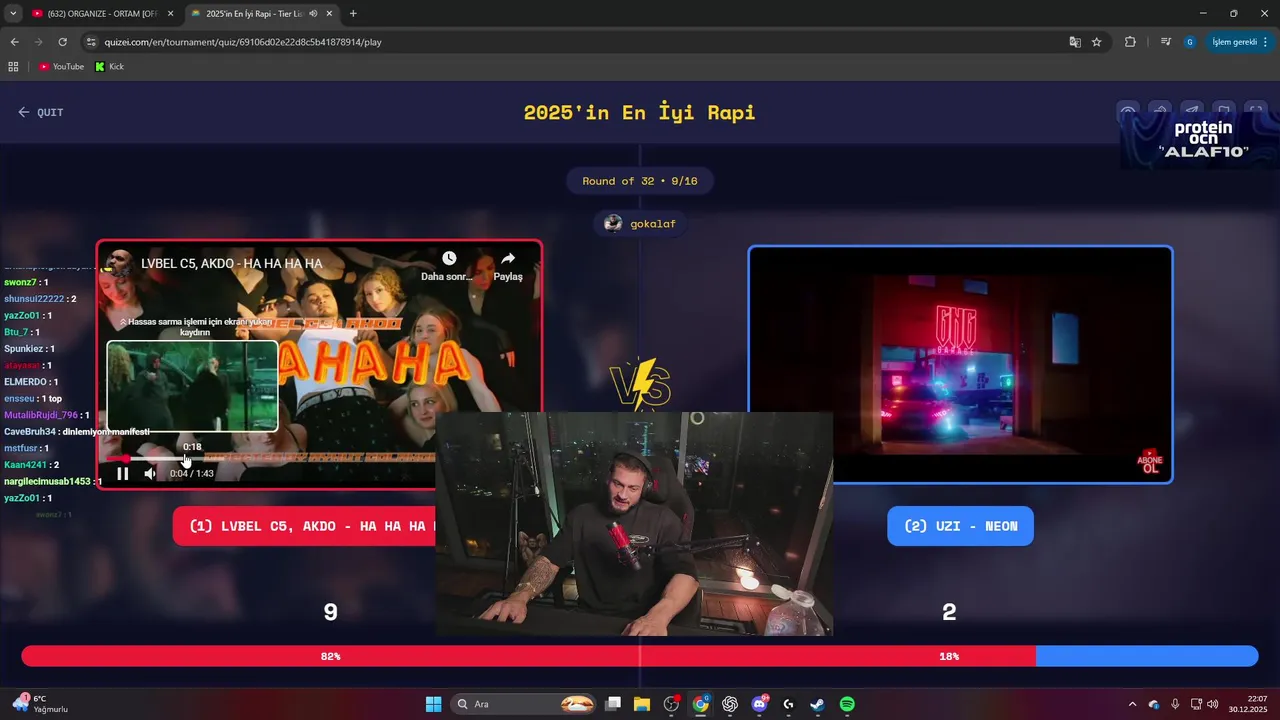1280x720 pixels.
Task: Click the YouTube Watch later clock icon
Action: (449, 259)
